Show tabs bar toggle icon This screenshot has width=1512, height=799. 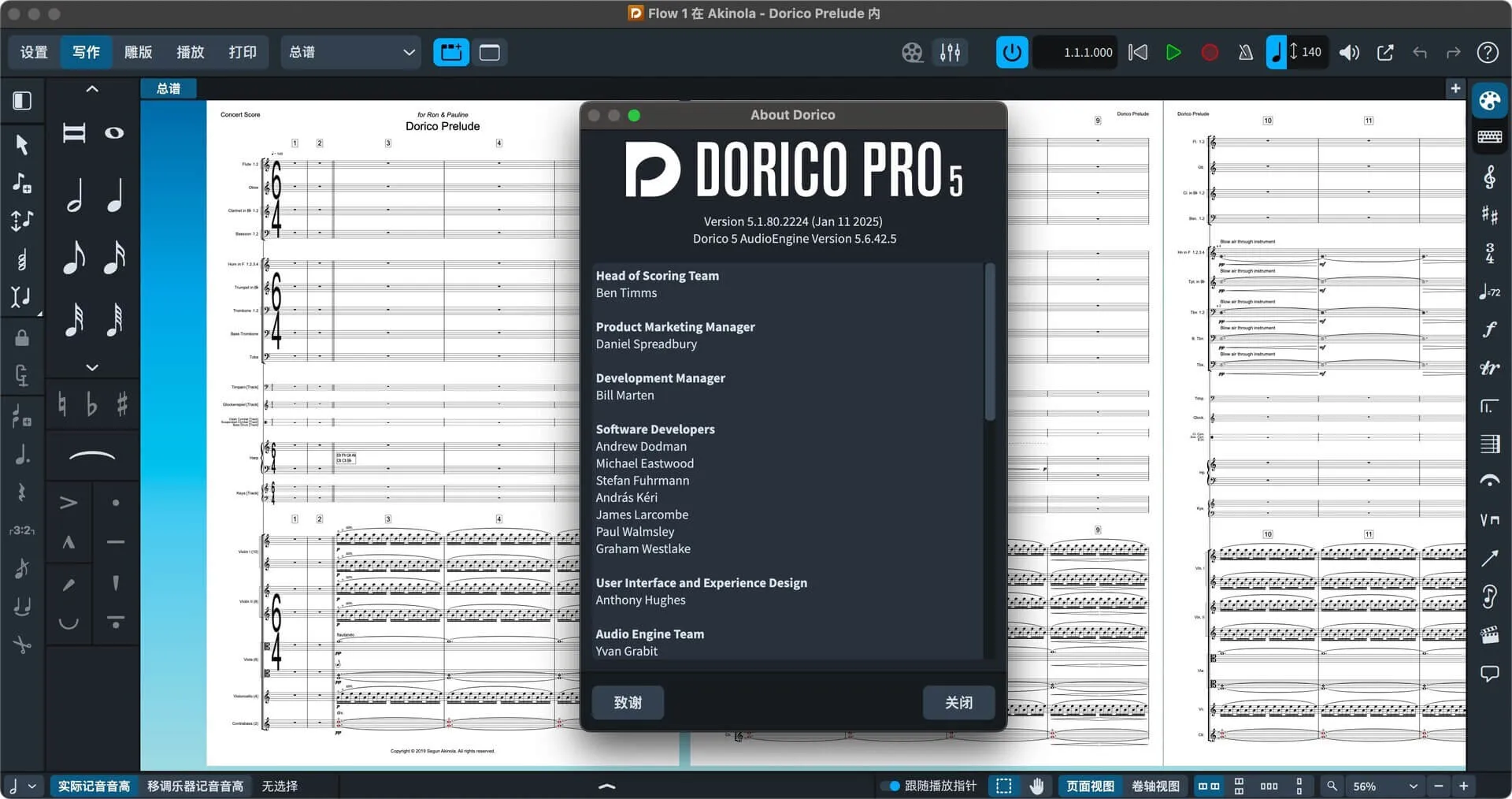[451, 53]
